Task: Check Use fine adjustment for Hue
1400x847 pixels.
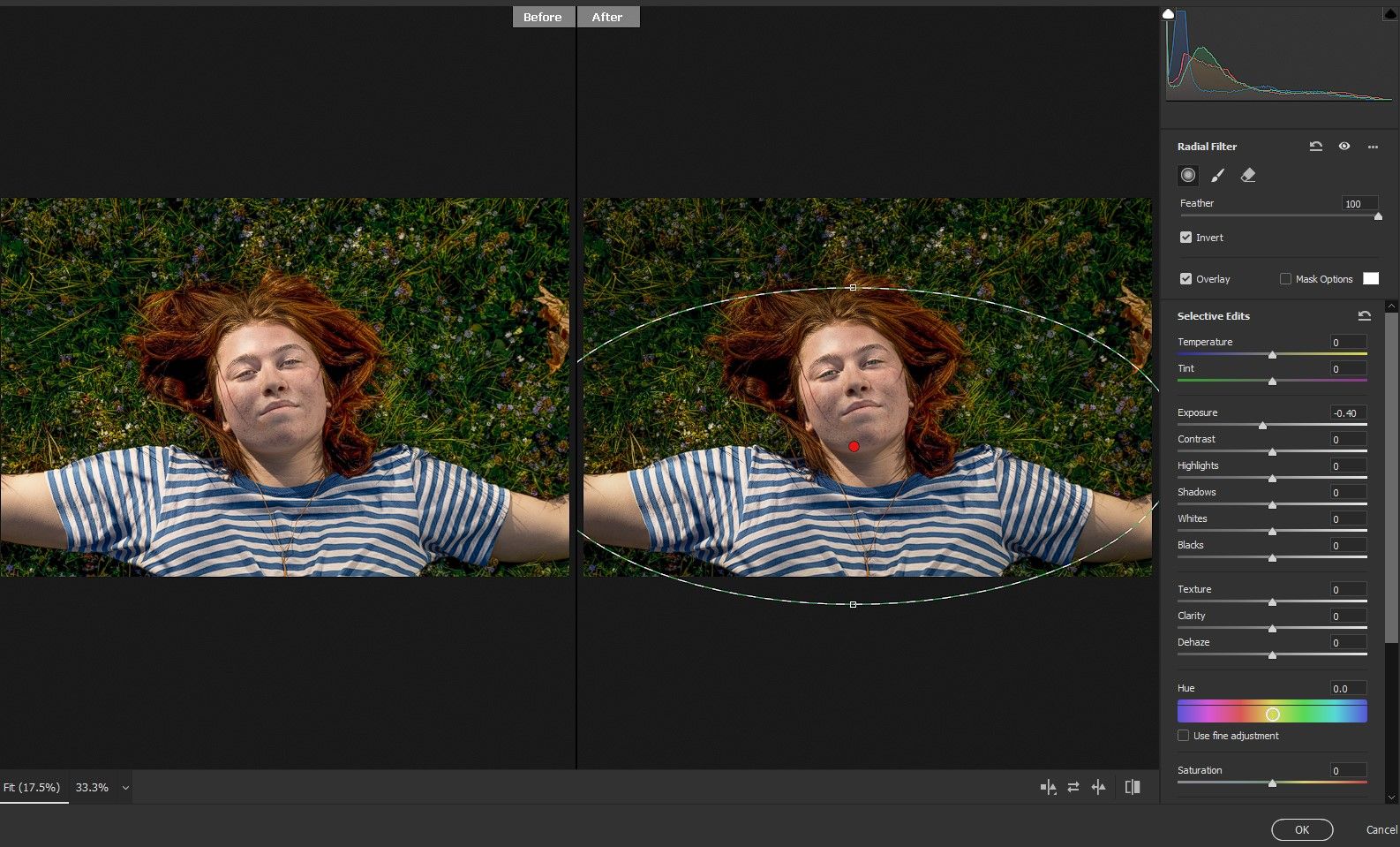Action: [x=1183, y=736]
